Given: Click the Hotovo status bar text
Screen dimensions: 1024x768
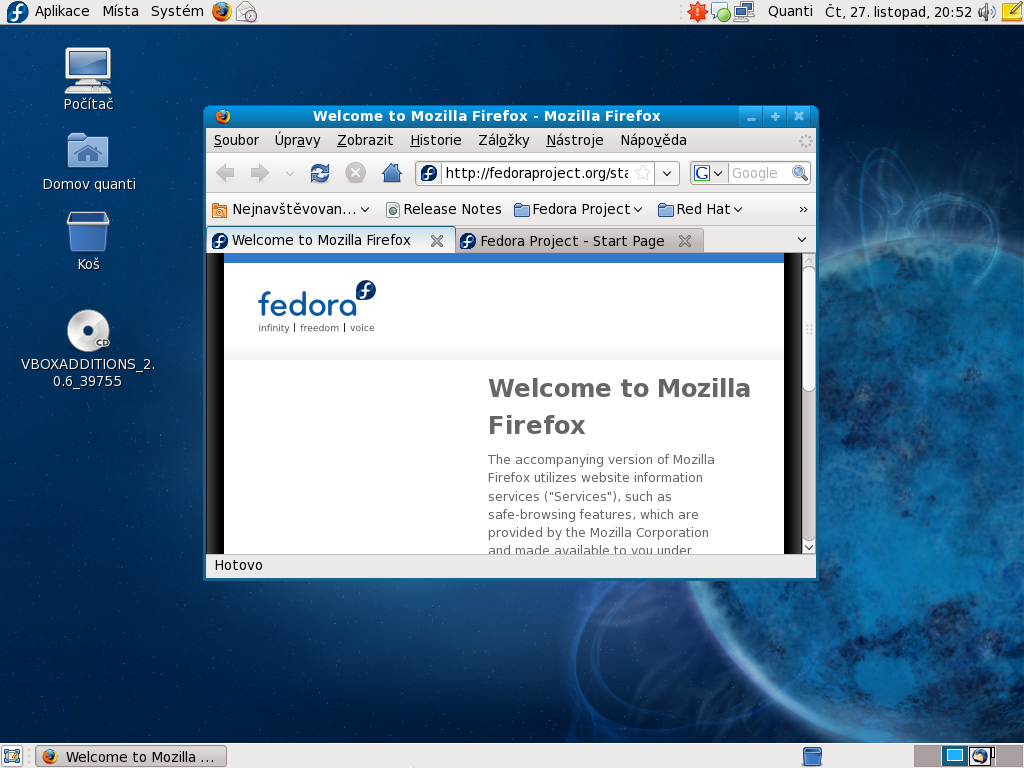Looking at the screenshot, I should click(x=238, y=566).
